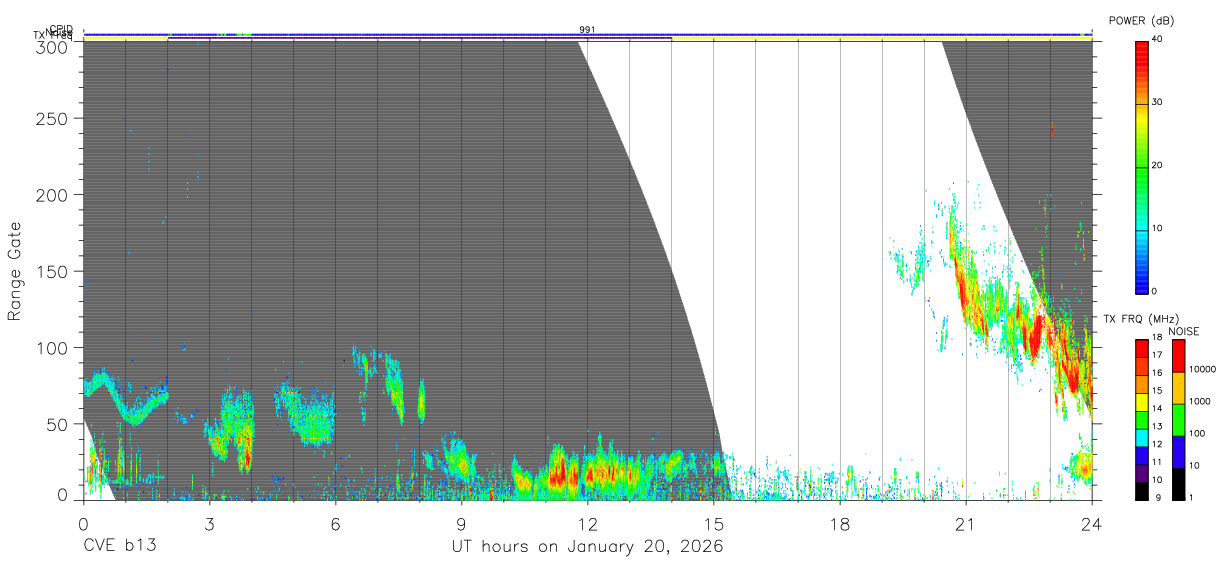Click the 150 tick on Range Gate axis
This screenshot has height=567, width=1228.
pyautogui.click(x=54, y=271)
